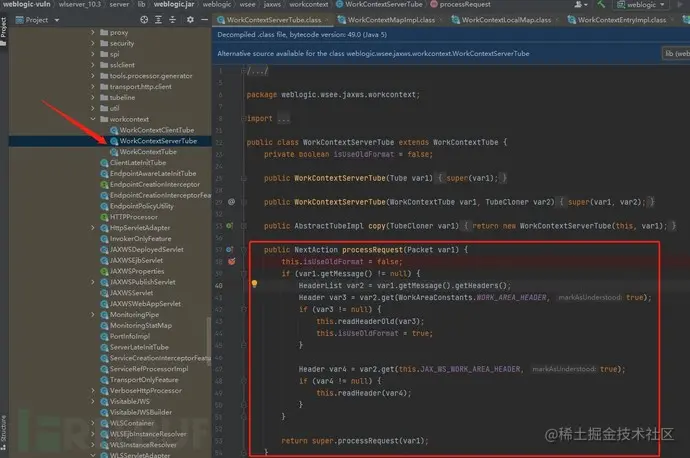Select PortInfoImpl class

pyautogui.click(x=129, y=336)
